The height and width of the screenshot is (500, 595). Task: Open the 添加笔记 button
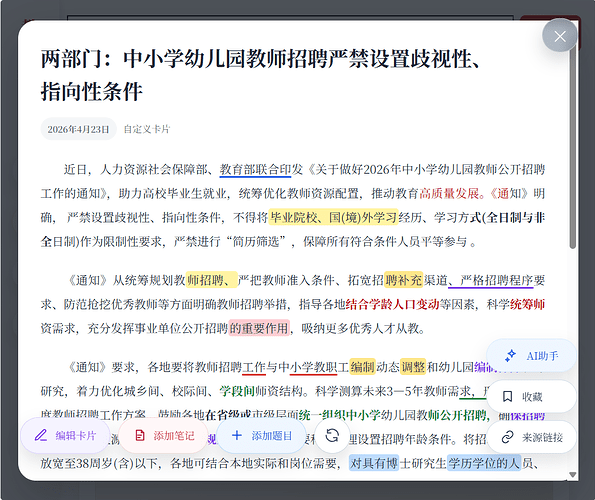(164, 436)
